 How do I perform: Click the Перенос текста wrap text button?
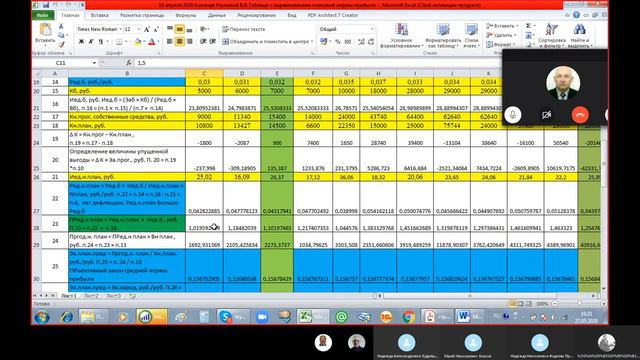[244, 29]
